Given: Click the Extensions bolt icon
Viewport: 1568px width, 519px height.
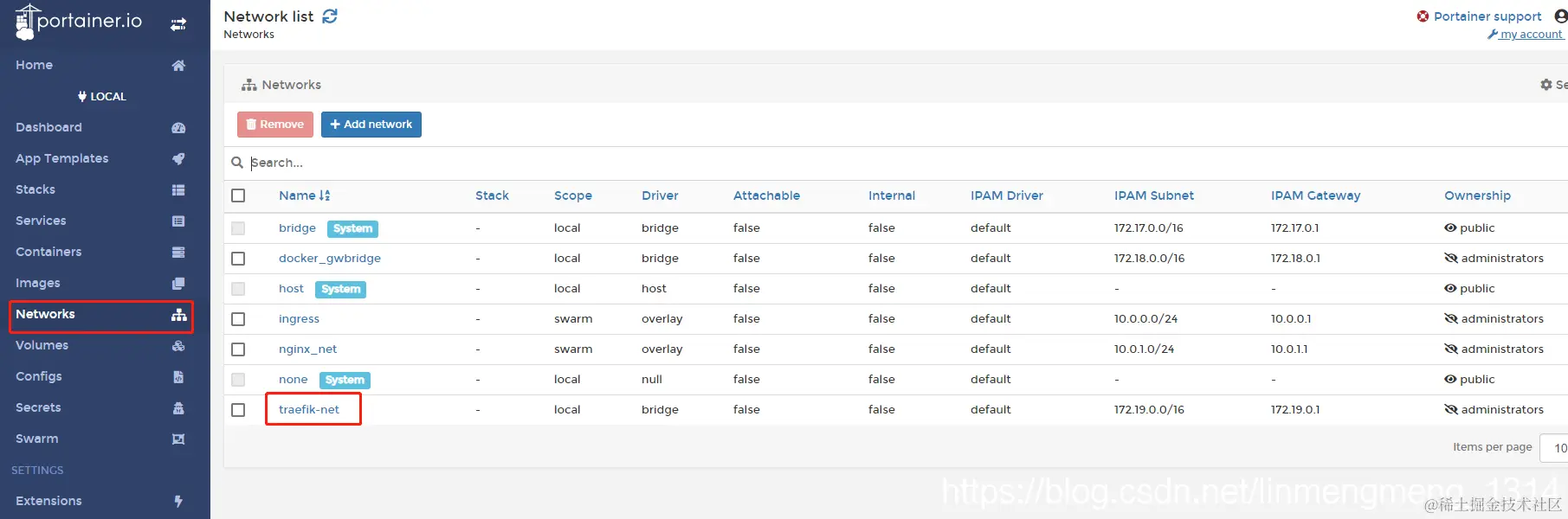Looking at the screenshot, I should [x=178, y=502].
